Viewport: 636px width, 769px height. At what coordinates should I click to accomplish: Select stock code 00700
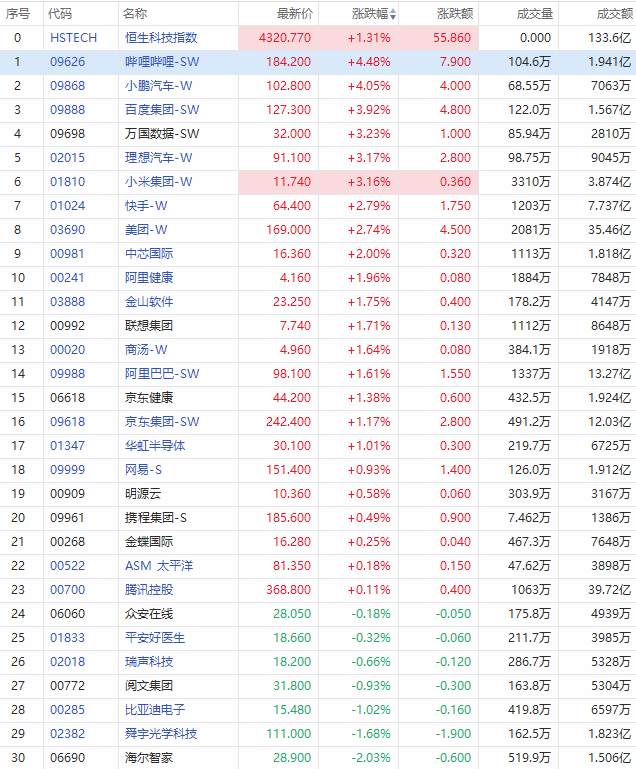(x=67, y=590)
